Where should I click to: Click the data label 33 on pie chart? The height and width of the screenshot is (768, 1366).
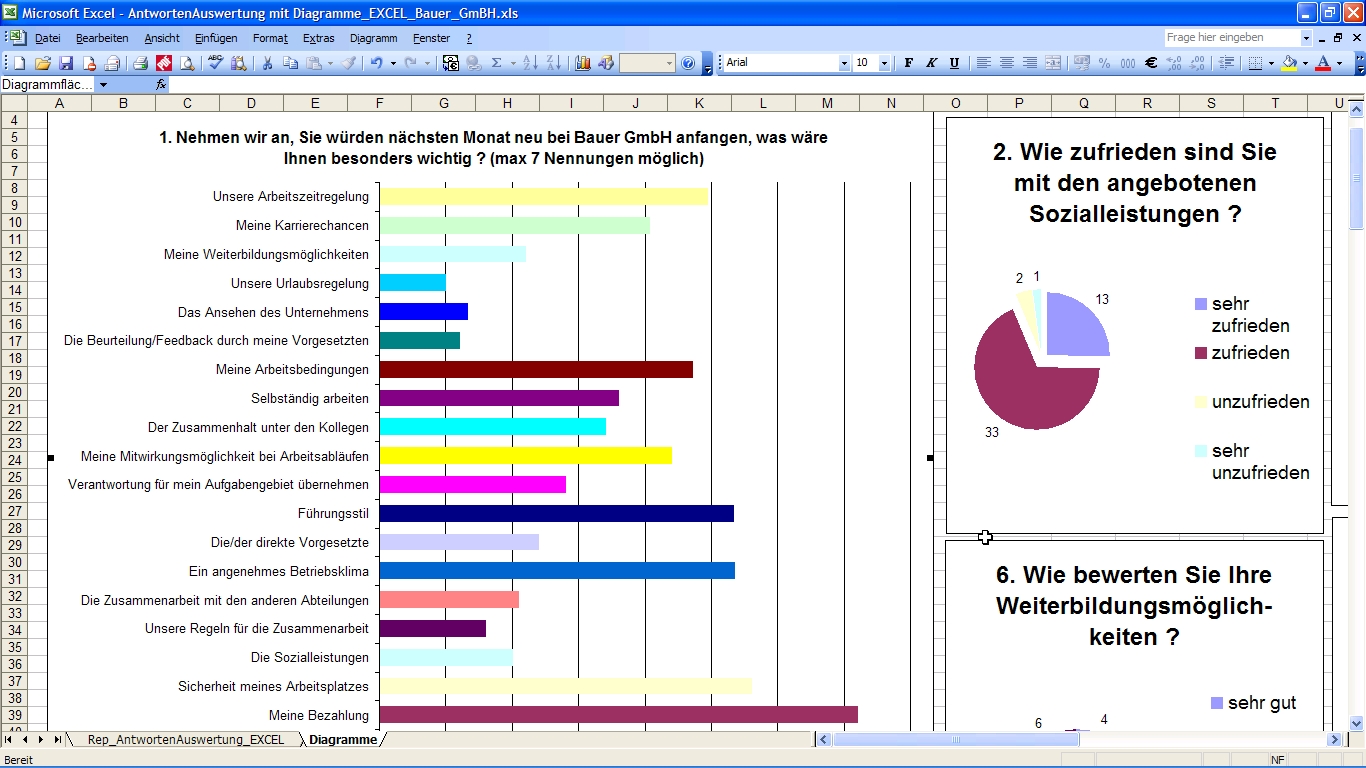(991, 432)
